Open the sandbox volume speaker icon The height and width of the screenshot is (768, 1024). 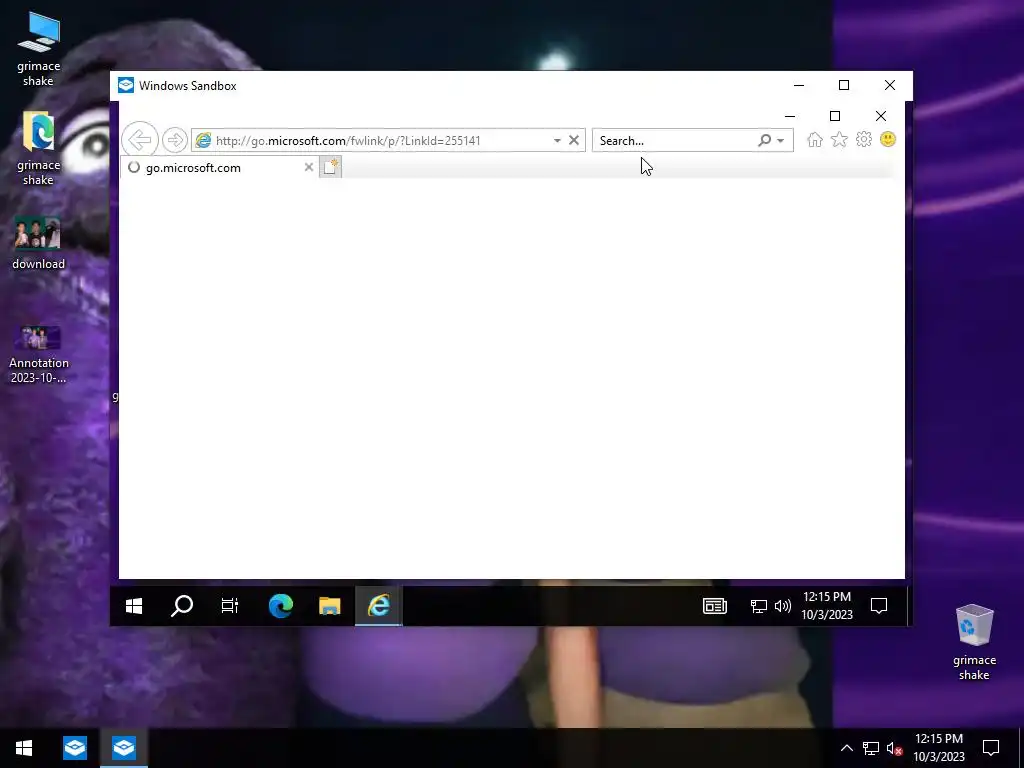pyautogui.click(x=782, y=607)
